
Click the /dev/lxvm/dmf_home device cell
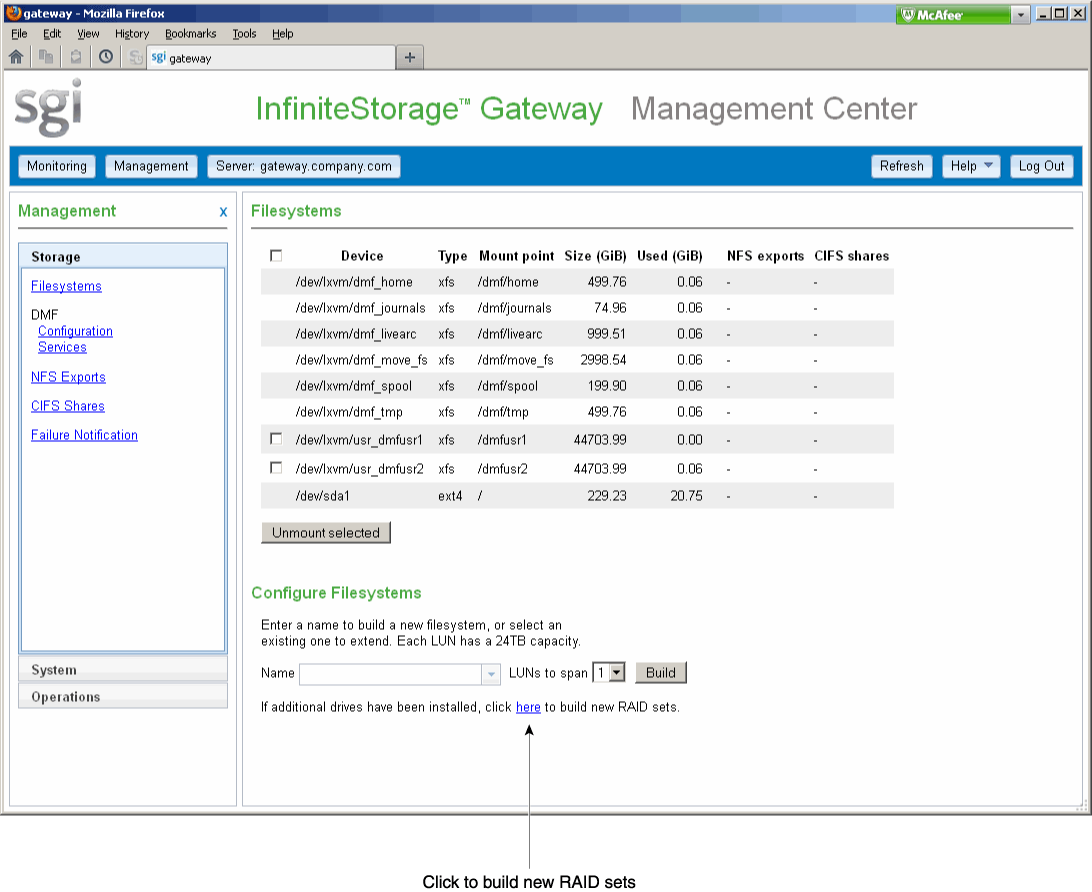(x=354, y=282)
